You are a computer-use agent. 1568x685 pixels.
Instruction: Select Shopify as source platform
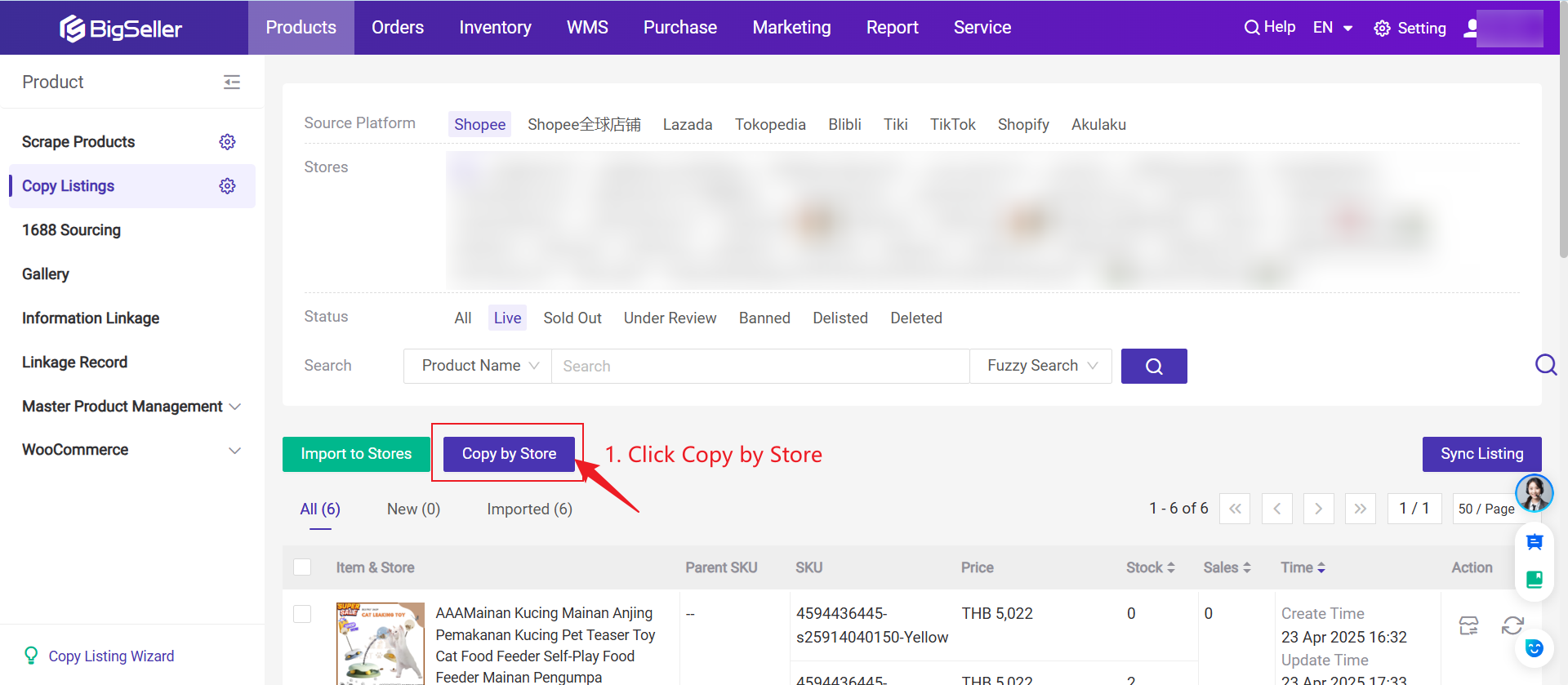click(1023, 125)
